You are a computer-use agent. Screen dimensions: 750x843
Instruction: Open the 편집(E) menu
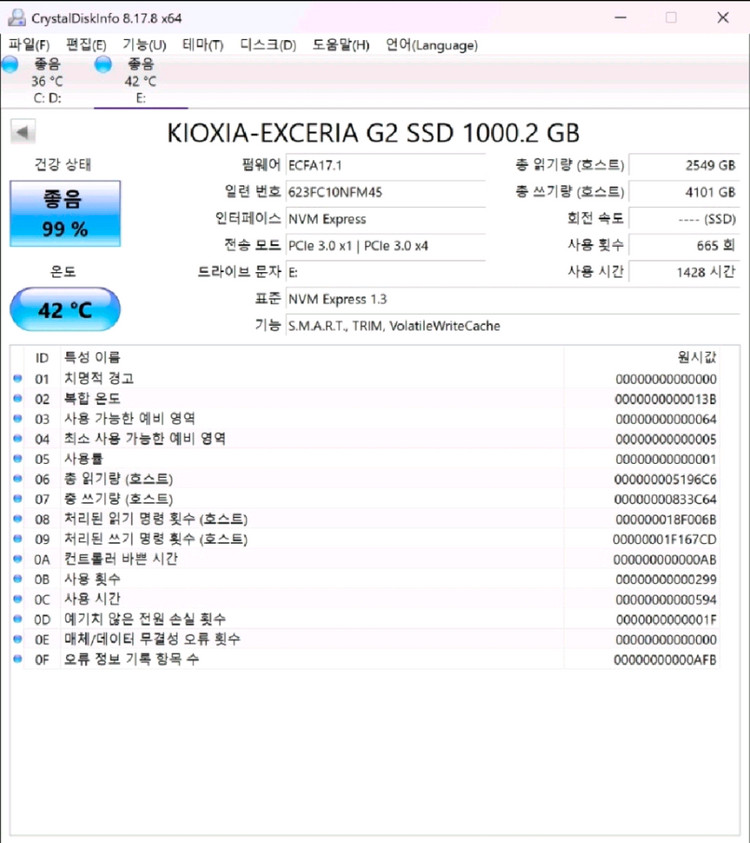point(86,45)
